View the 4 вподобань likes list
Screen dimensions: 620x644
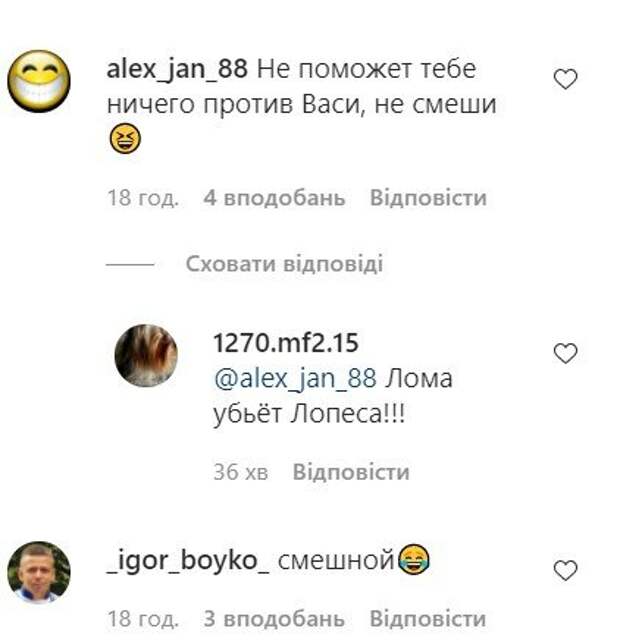pyautogui.click(x=274, y=198)
